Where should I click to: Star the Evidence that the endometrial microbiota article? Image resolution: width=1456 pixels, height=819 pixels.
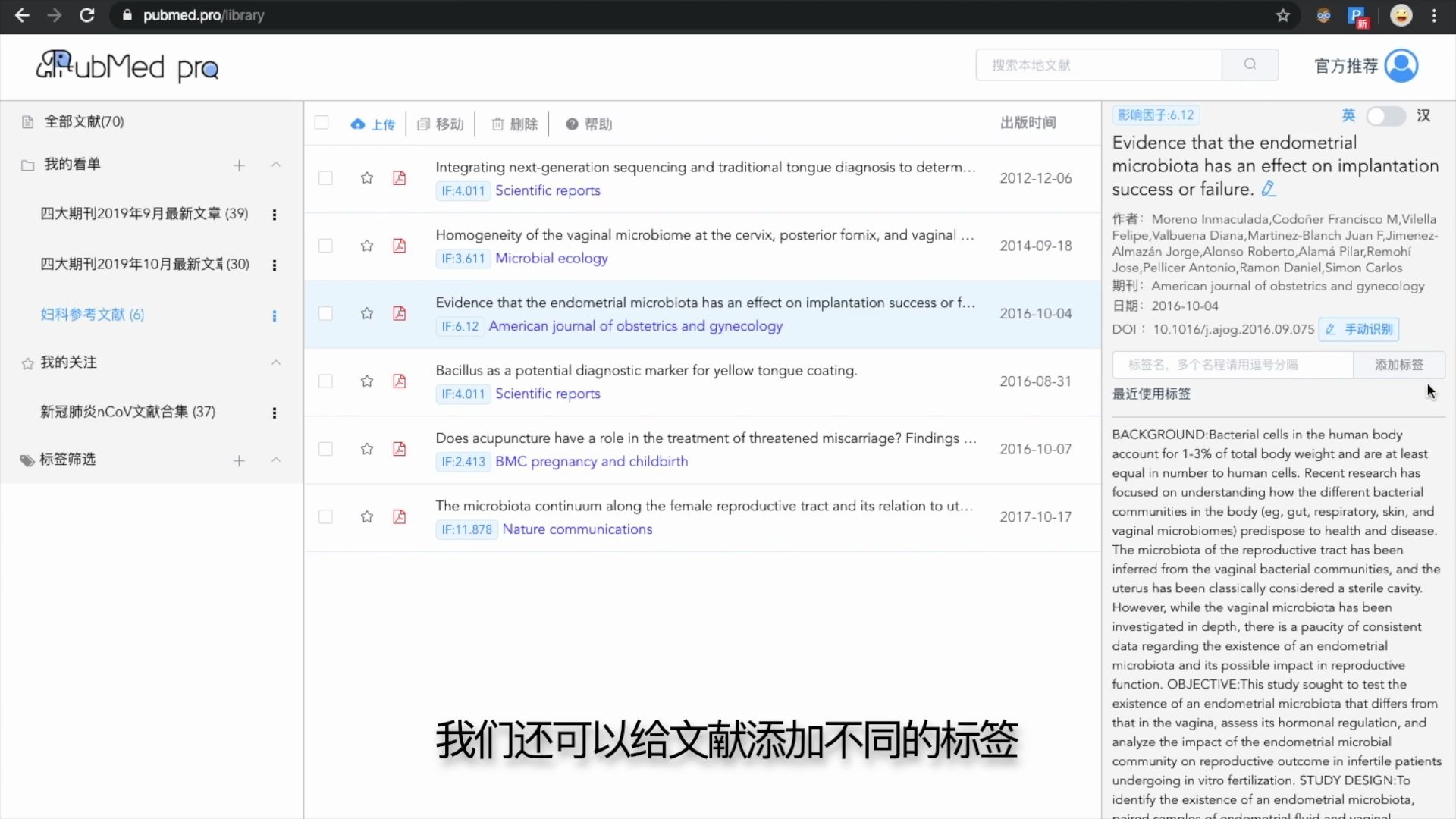pyautogui.click(x=367, y=313)
